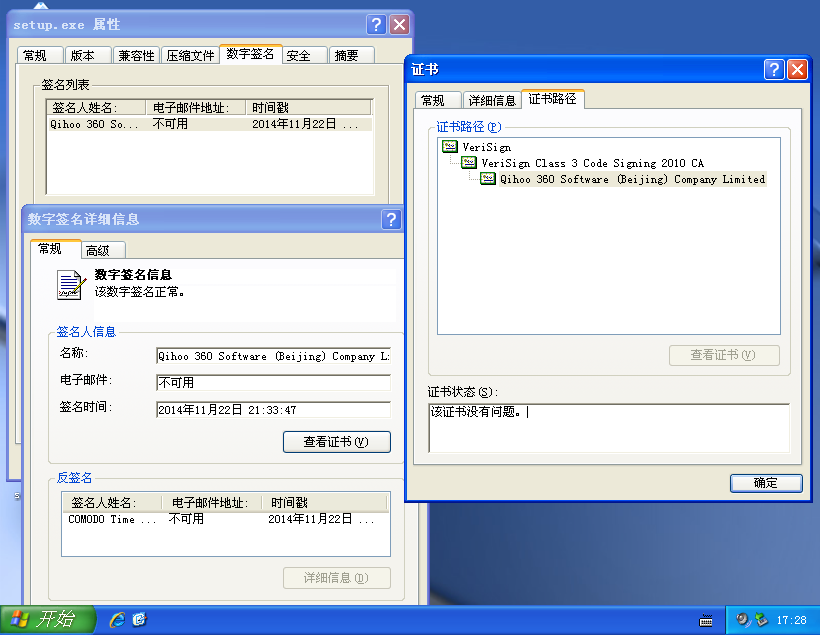Close the setup.exe 属性 window
This screenshot has width=820, height=635.
(400, 25)
